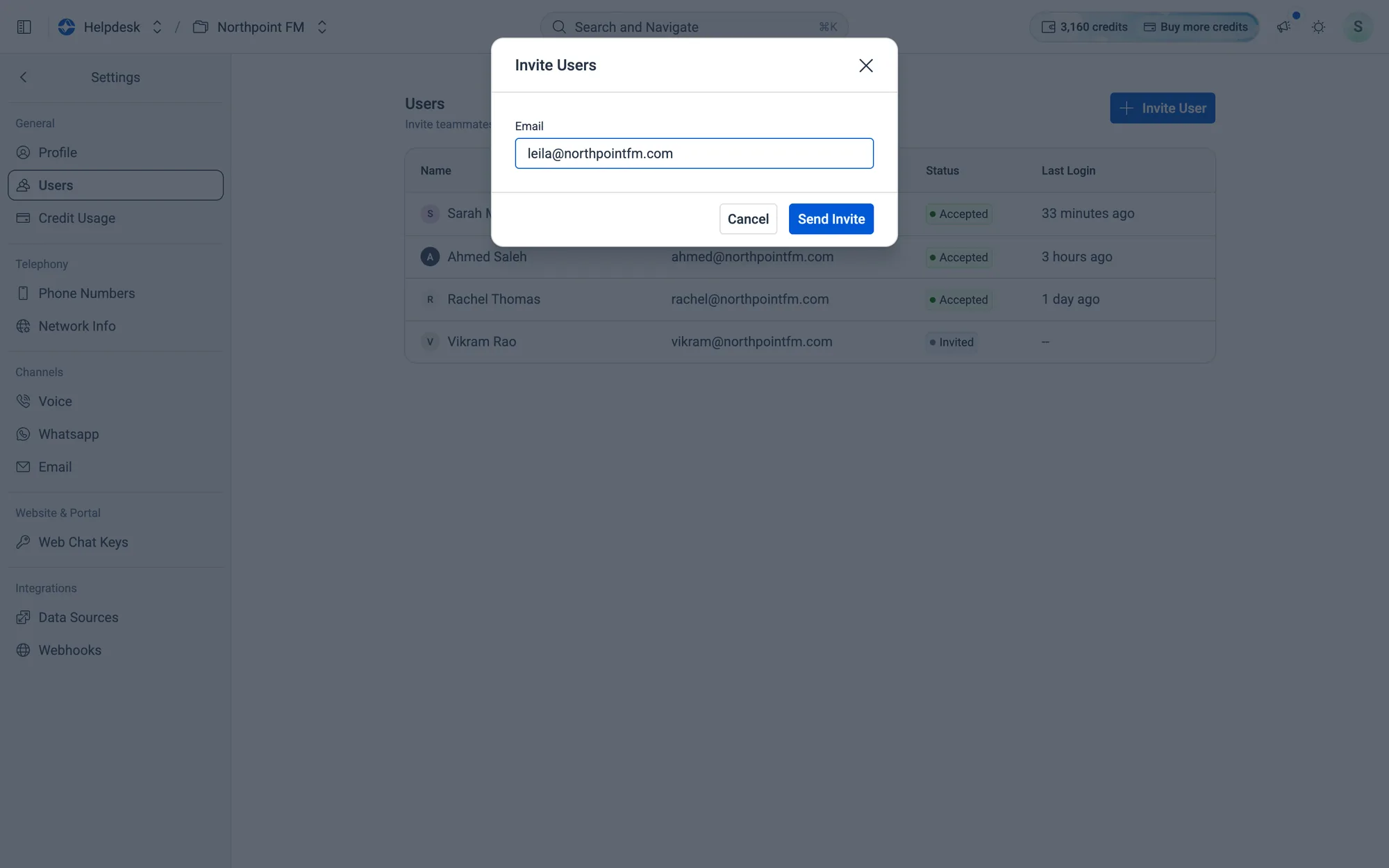Image resolution: width=1389 pixels, height=868 pixels.
Task: Toggle the sidebar panel icon
Action: click(24, 27)
